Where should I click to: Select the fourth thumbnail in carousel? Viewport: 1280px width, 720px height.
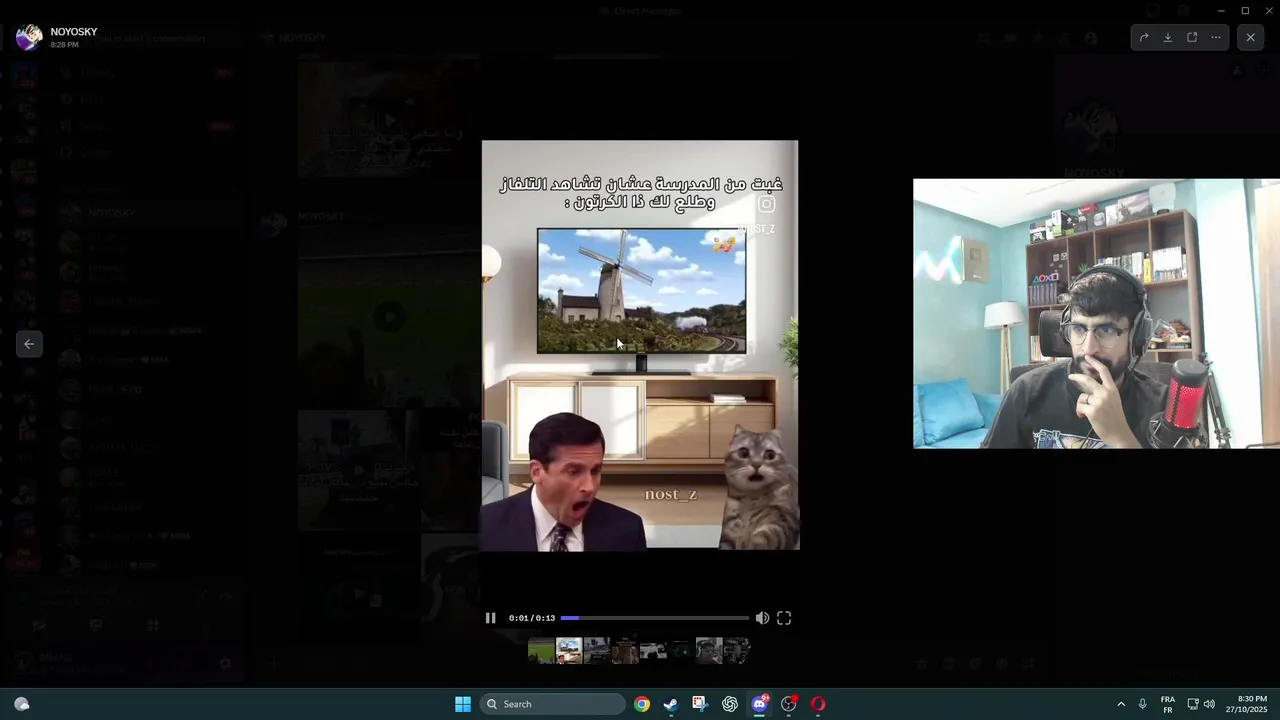(625, 651)
